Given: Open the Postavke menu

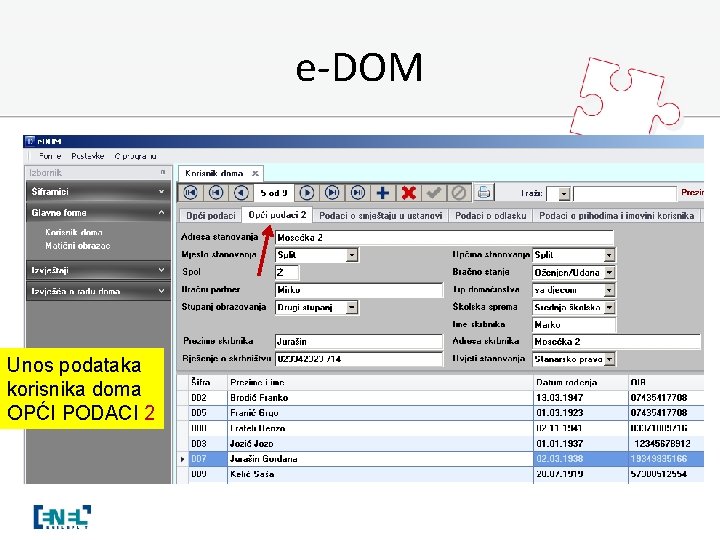Looking at the screenshot, I should pyautogui.click(x=87, y=156).
